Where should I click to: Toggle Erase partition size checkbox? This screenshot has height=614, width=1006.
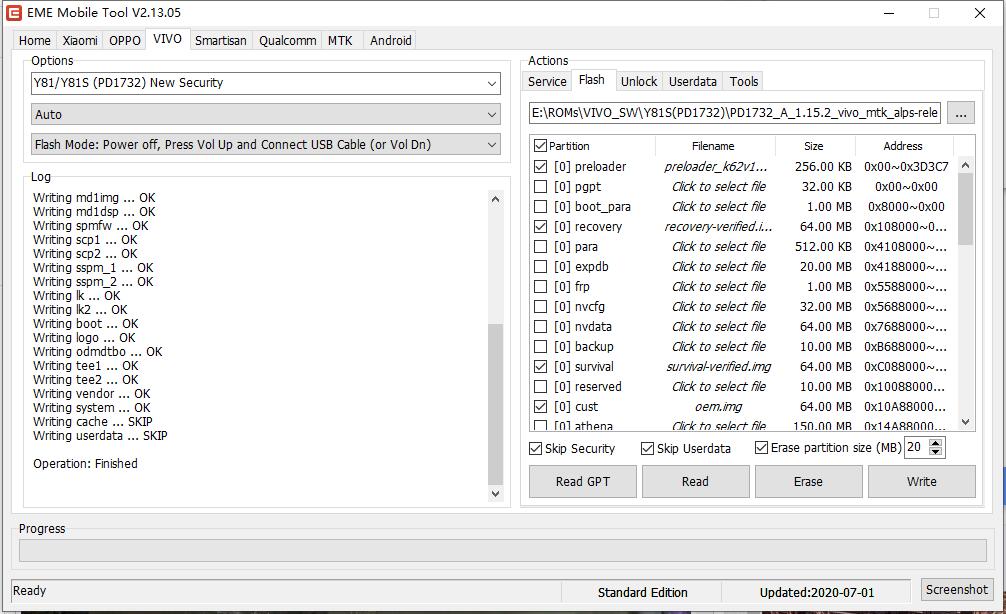(x=761, y=447)
